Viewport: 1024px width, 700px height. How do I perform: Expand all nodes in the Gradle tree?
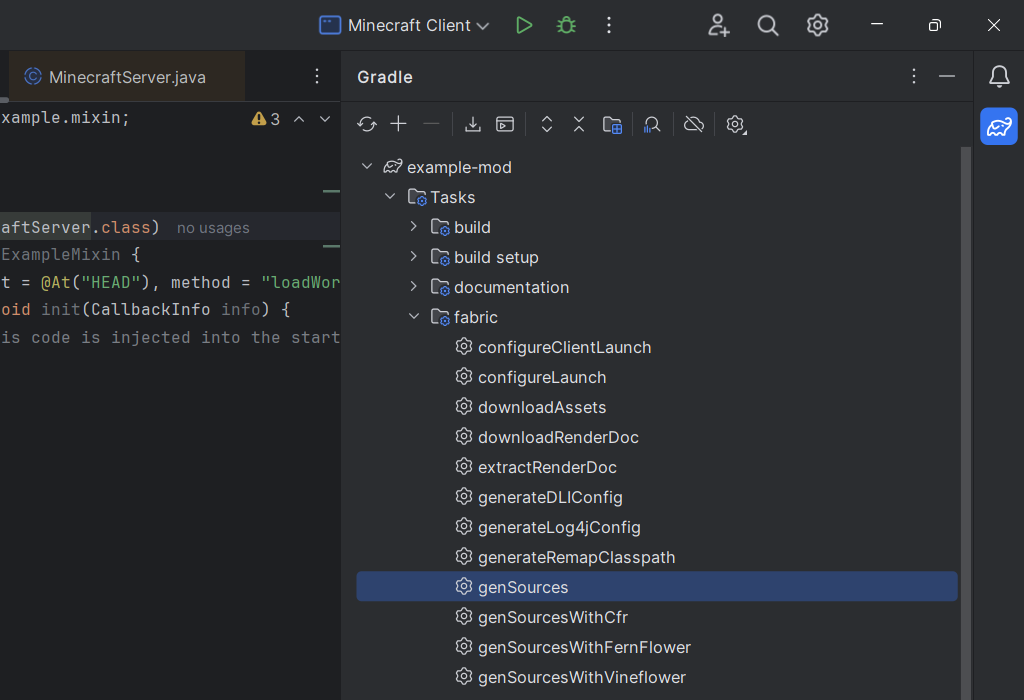click(x=546, y=124)
